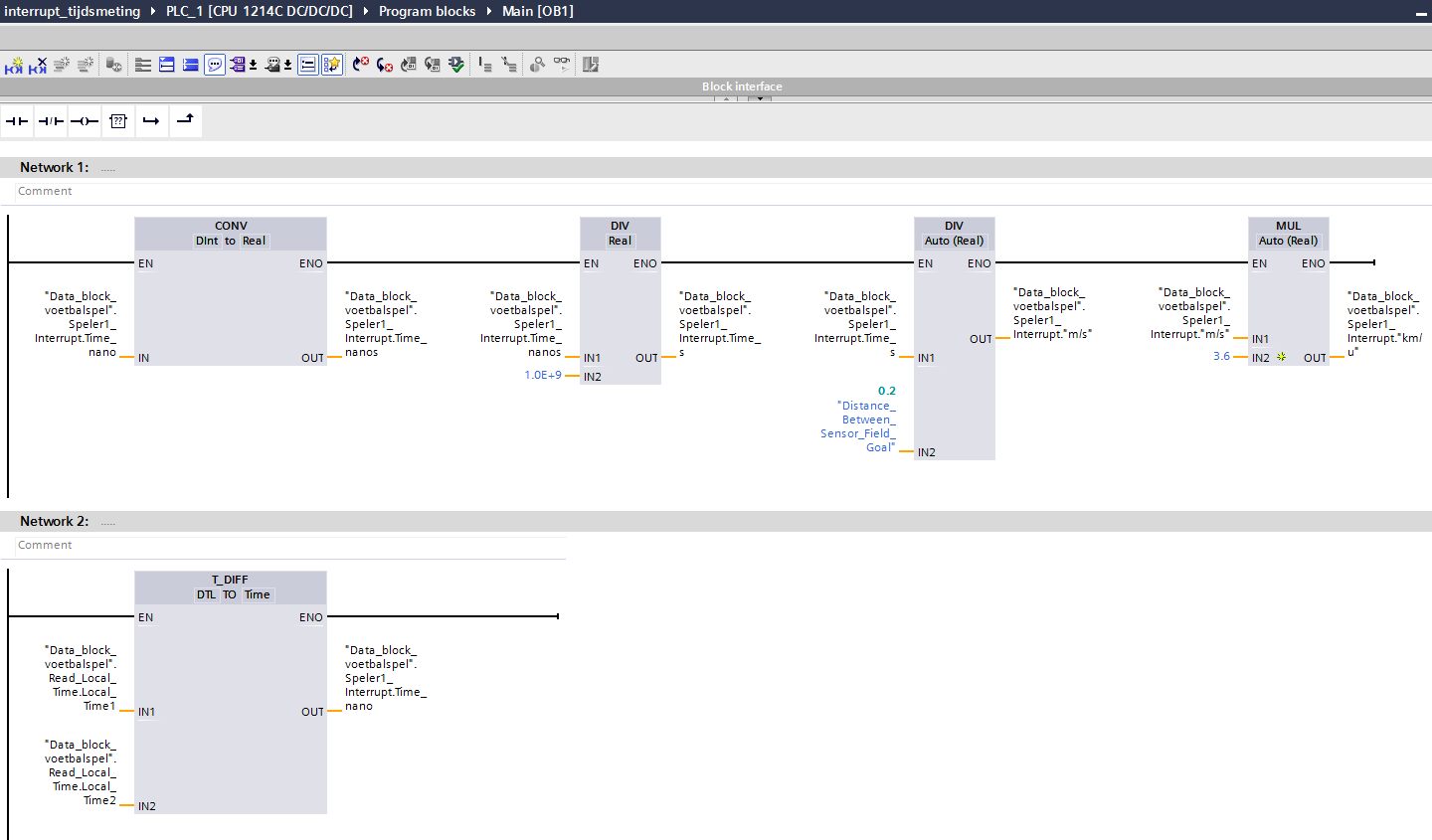
Task: Insert a new network using the toolbar icon
Action: tap(13, 65)
